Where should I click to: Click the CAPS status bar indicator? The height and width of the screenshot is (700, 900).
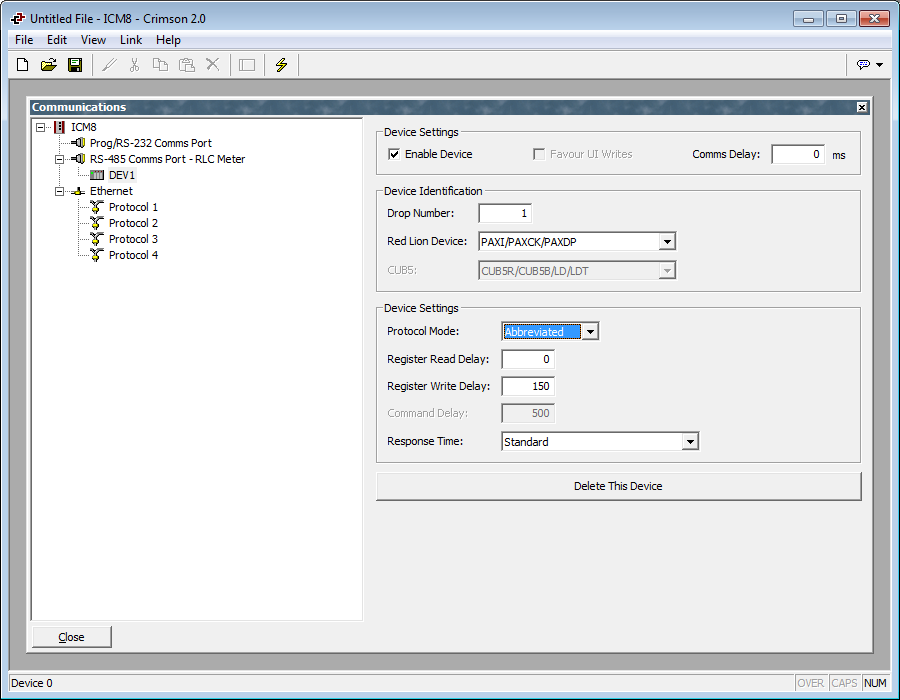coord(844,683)
